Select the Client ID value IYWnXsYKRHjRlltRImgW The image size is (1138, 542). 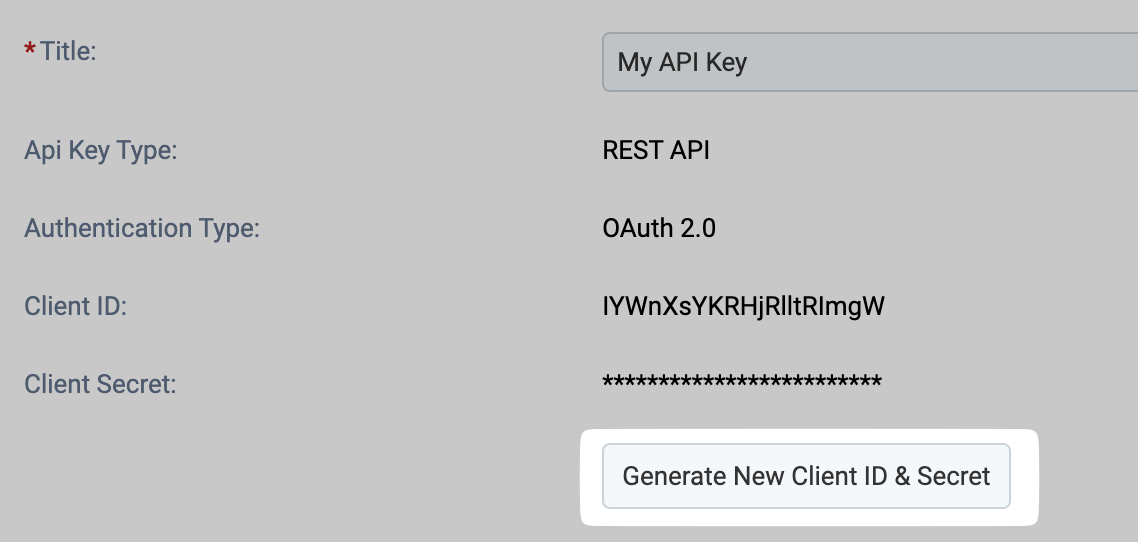743,306
